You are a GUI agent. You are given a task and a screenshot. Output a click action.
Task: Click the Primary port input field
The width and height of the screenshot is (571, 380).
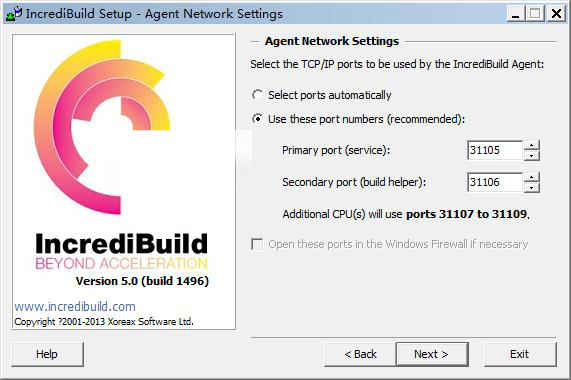(495, 150)
